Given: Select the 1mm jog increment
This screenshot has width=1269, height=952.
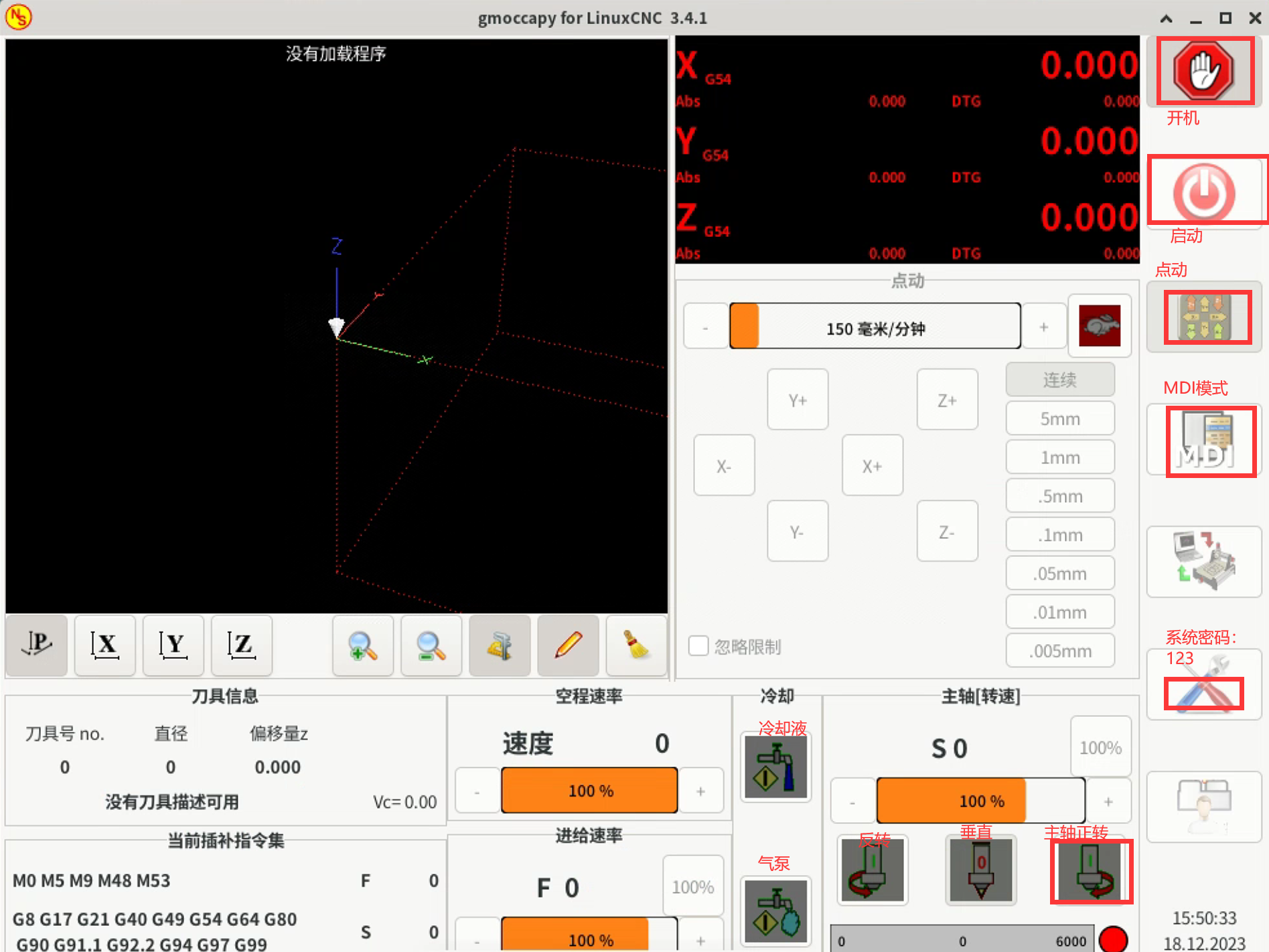Looking at the screenshot, I should pyautogui.click(x=1059, y=457).
